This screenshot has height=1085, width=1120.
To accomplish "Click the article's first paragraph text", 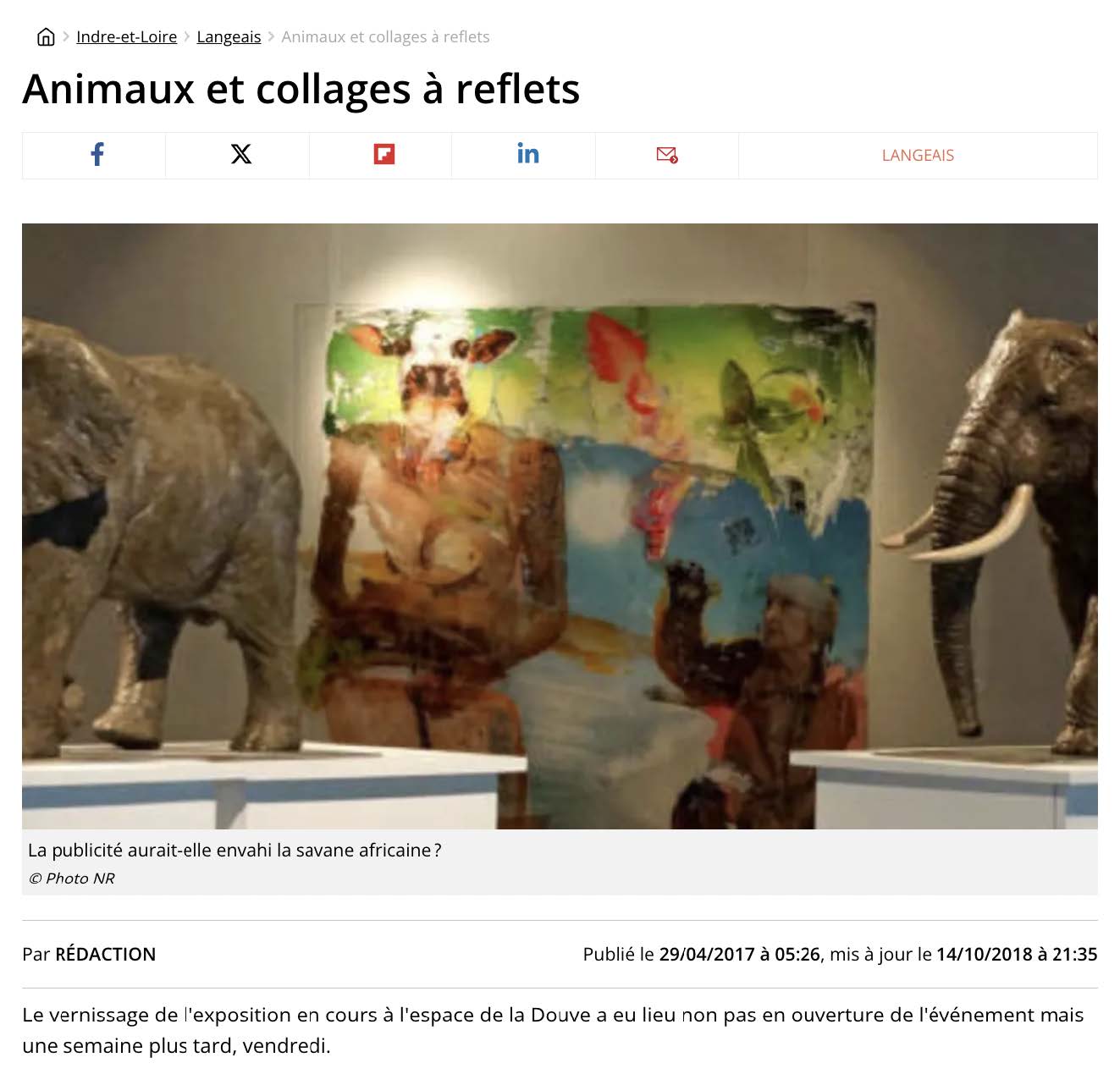I will (553, 1030).
